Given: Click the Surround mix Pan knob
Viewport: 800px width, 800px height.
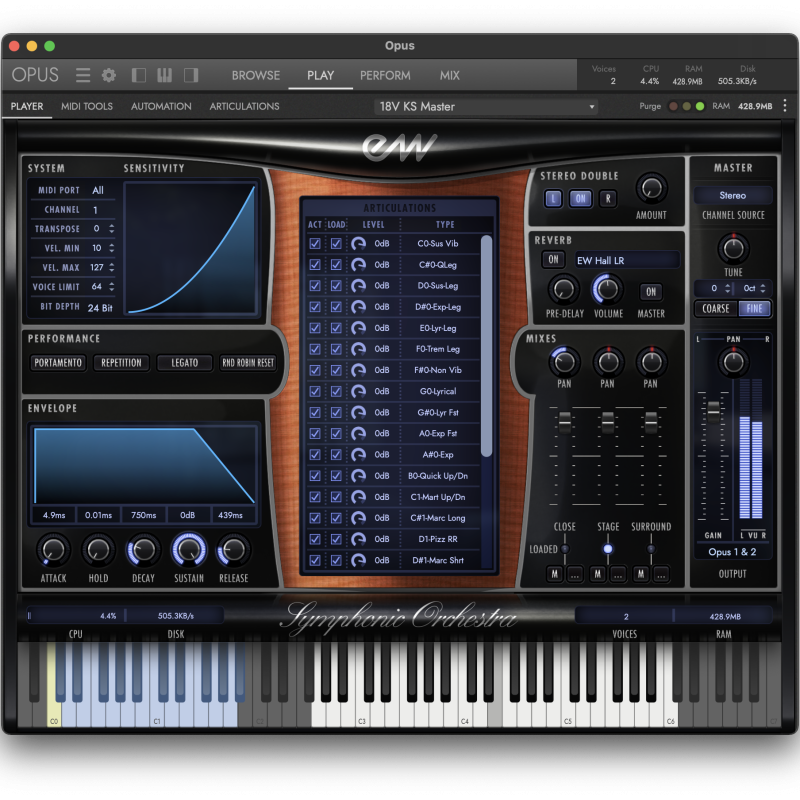Looking at the screenshot, I should click(x=651, y=362).
